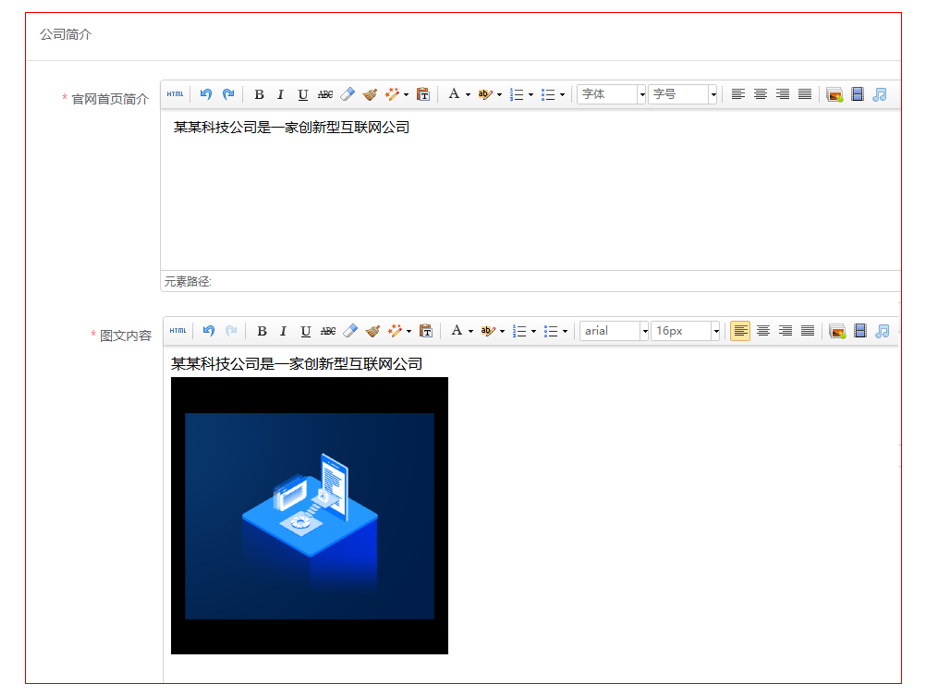This screenshot has width=930, height=699.
Task: Click the eraser clear-format icon in 官网首页简介 editor
Action: 348,94
